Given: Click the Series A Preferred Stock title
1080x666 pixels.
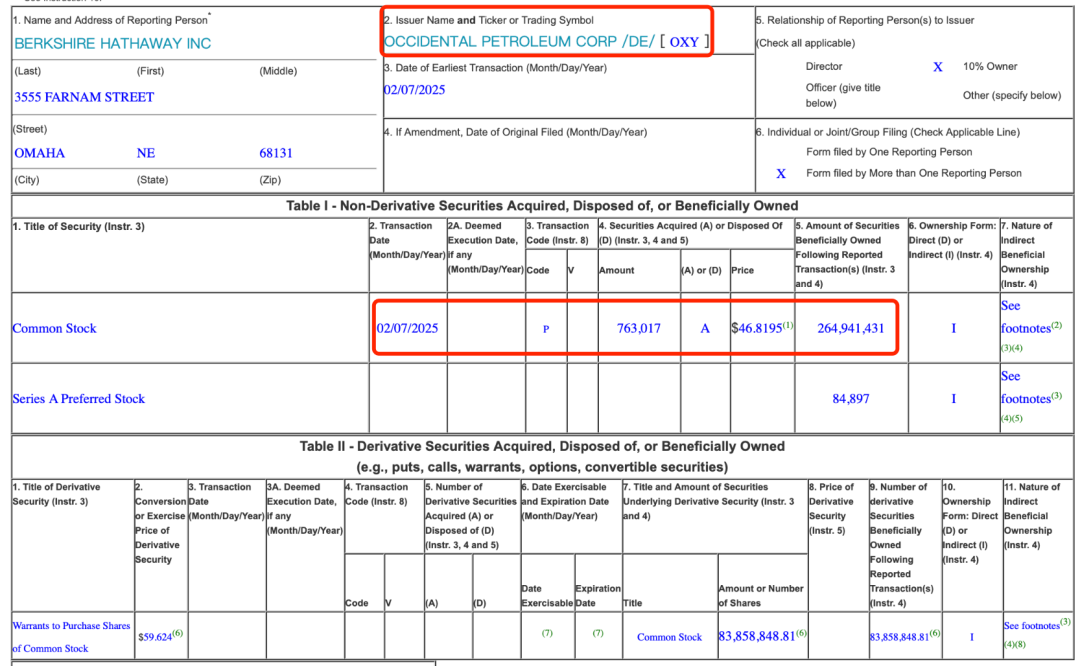Looking at the screenshot, I should [79, 399].
